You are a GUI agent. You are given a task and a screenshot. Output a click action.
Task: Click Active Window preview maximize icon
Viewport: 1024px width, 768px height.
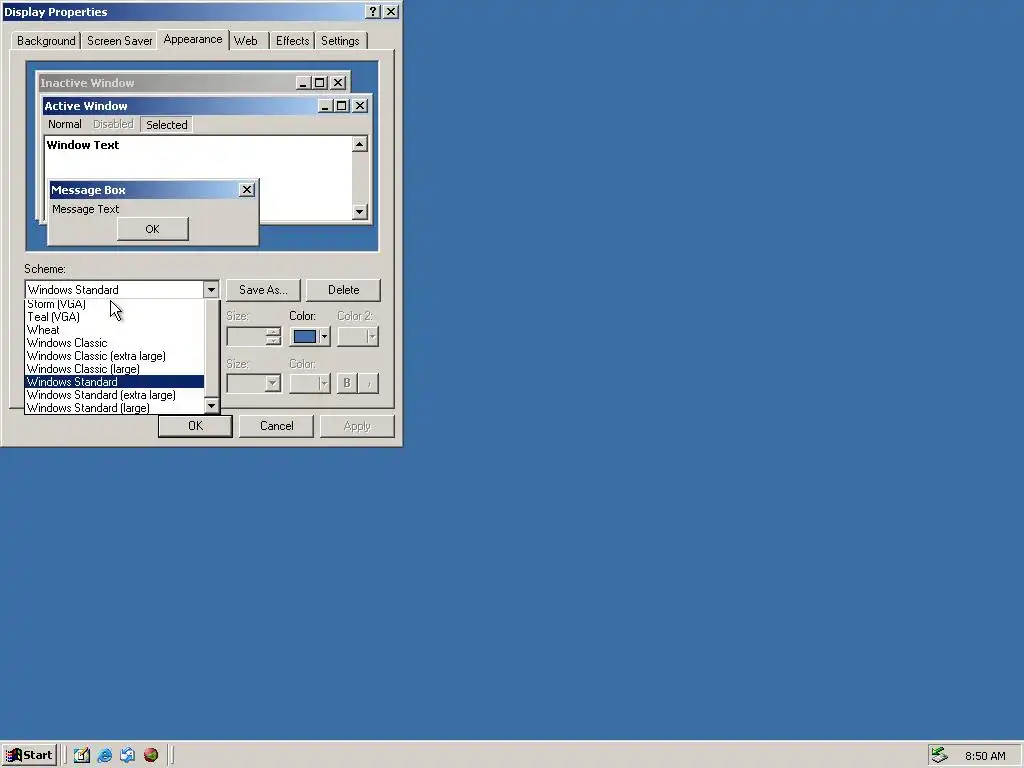(342, 106)
